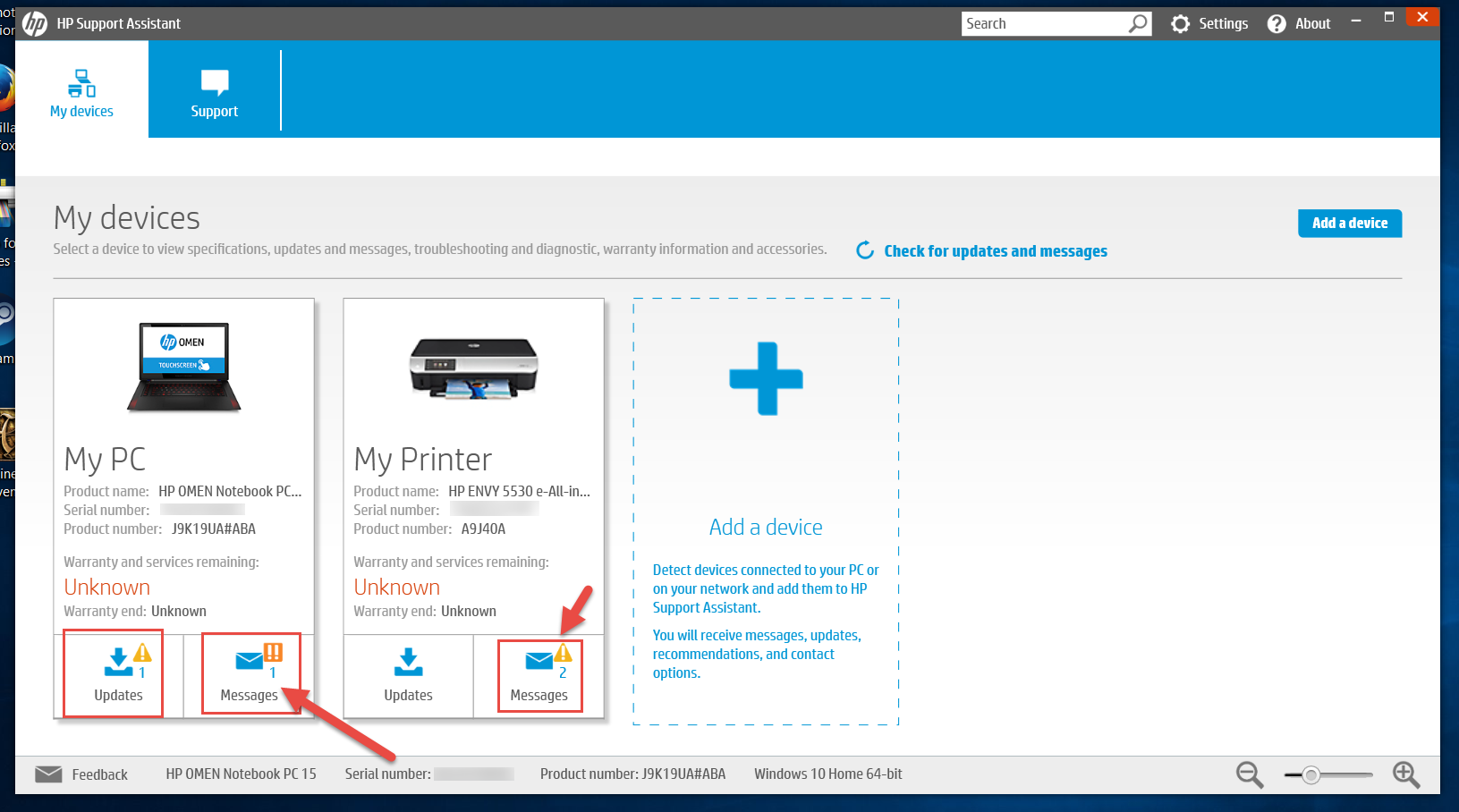This screenshot has width=1459, height=812.
Task: Open Updates for My Printer
Action: [408, 676]
